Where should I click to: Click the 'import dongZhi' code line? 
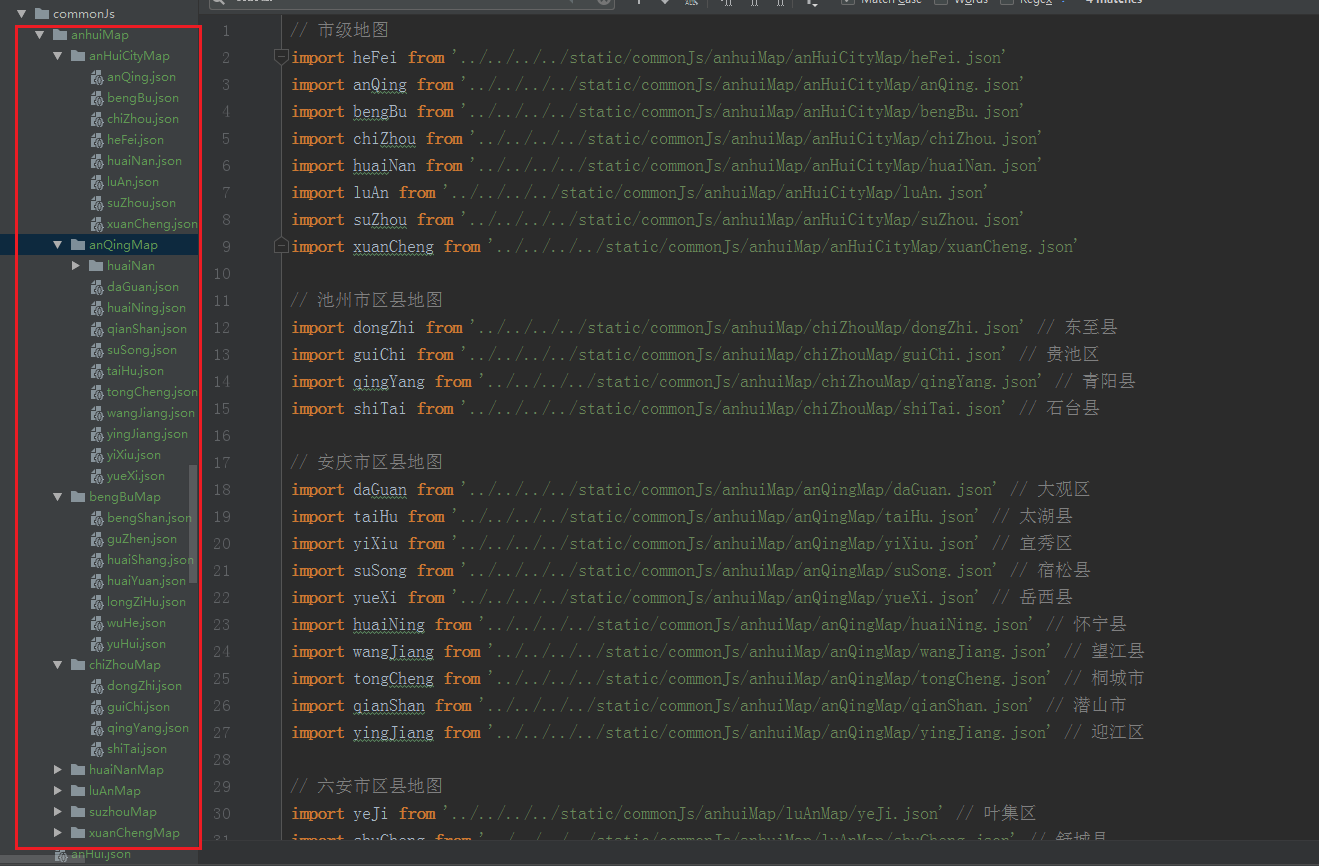(x=704, y=327)
